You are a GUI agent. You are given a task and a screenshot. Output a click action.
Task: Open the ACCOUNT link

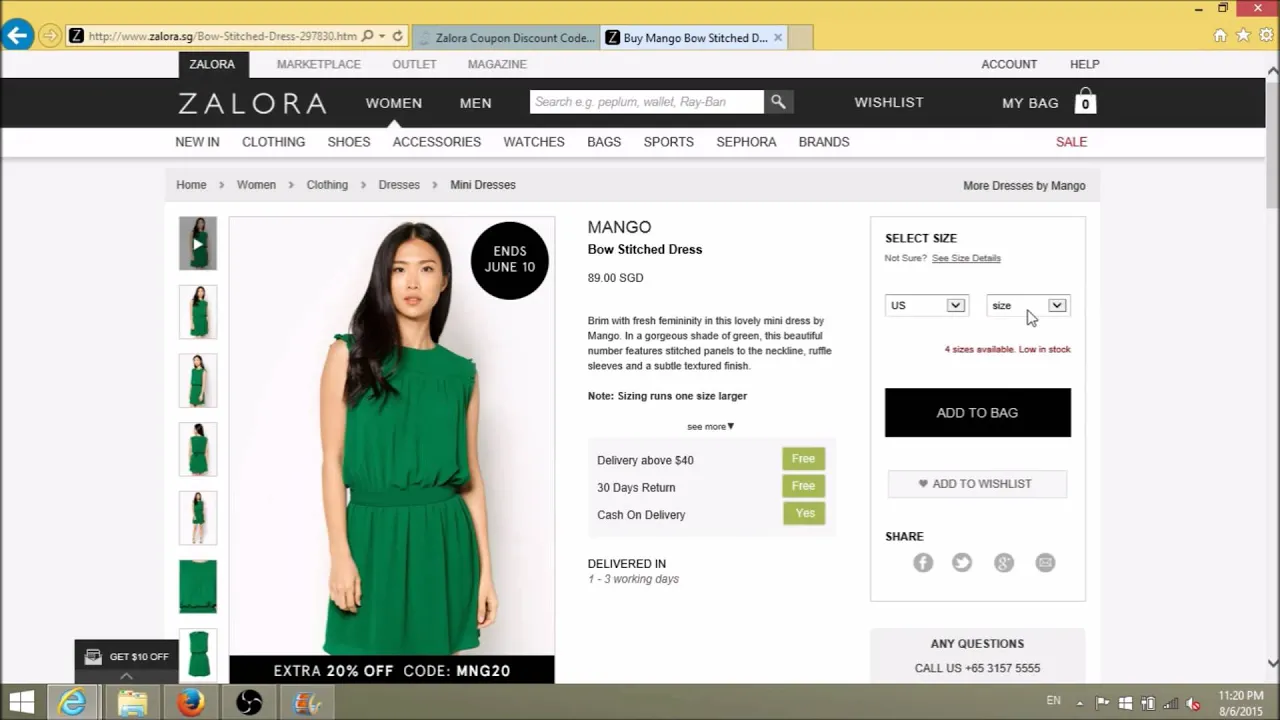pos(1009,64)
